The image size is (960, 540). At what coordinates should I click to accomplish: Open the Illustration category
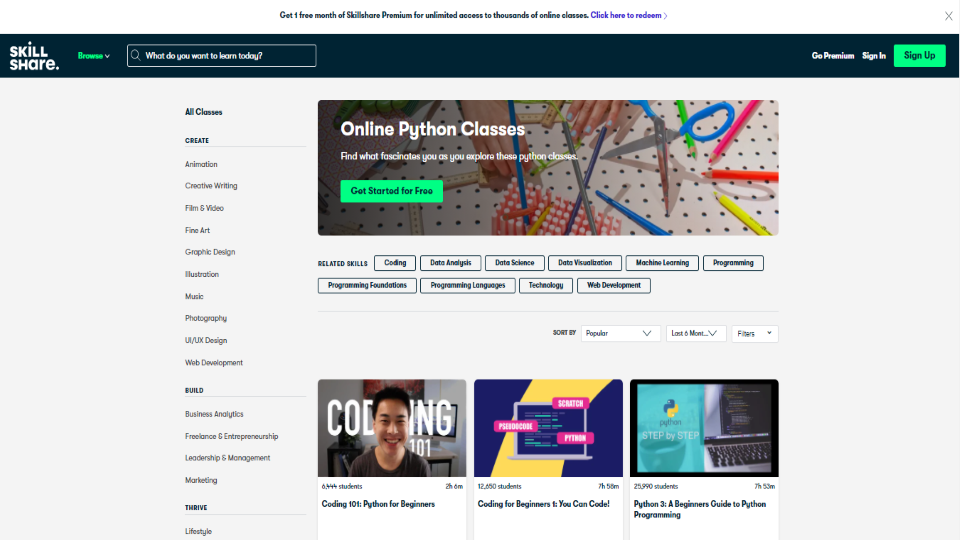pyautogui.click(x=202, y=274)
